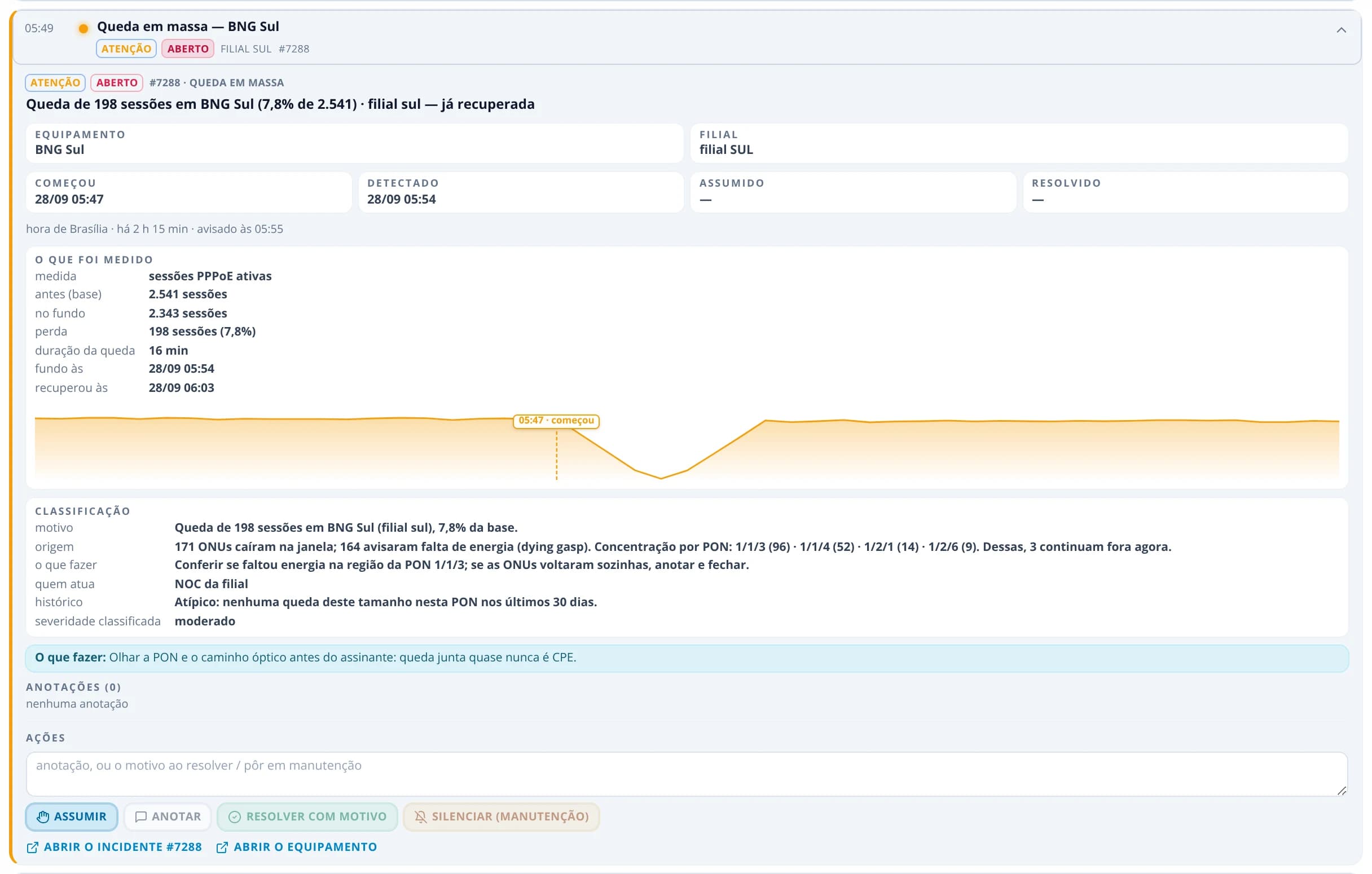Open ABRIR O EQUIPAMENTO link
1372x874 pixels.
pos(297,847)
